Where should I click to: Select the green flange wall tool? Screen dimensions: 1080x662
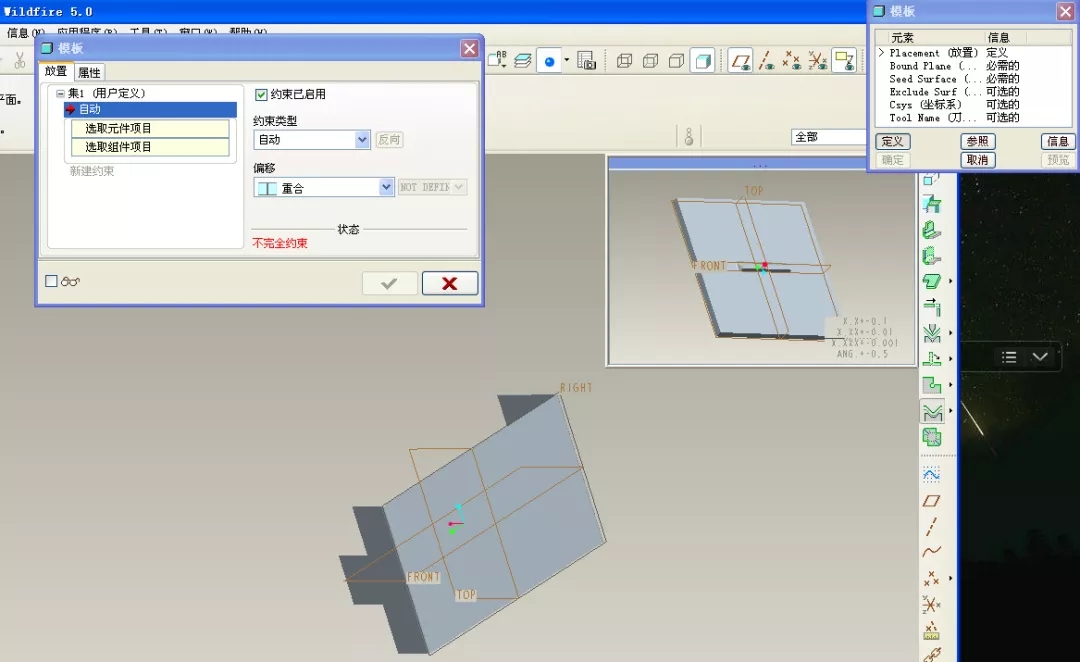coord(932,230)
